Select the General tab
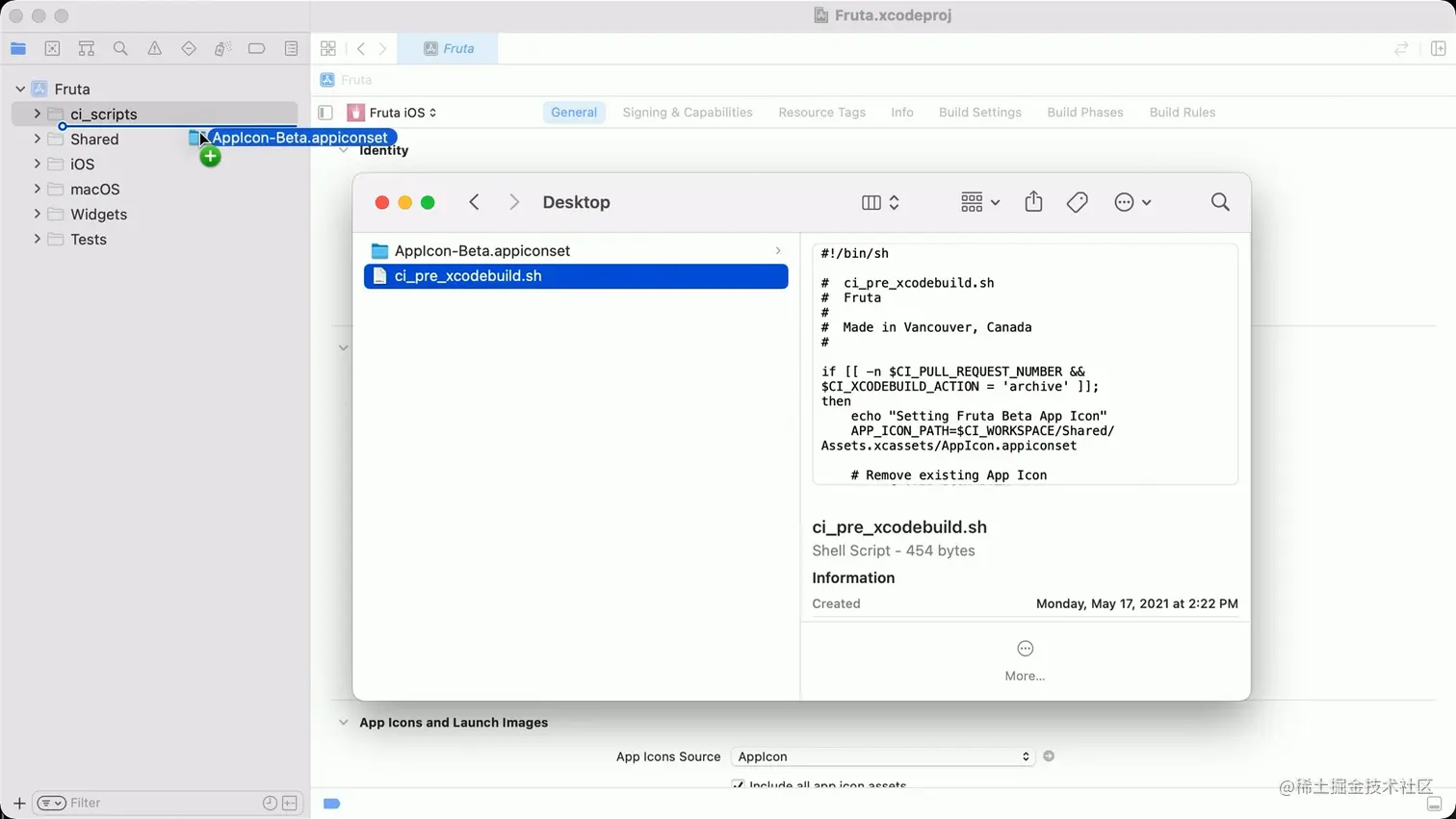 [574, 113]
